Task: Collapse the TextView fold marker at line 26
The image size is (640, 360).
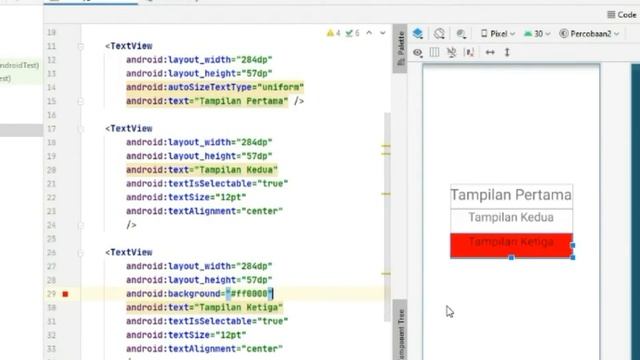Action: point(80,253)
